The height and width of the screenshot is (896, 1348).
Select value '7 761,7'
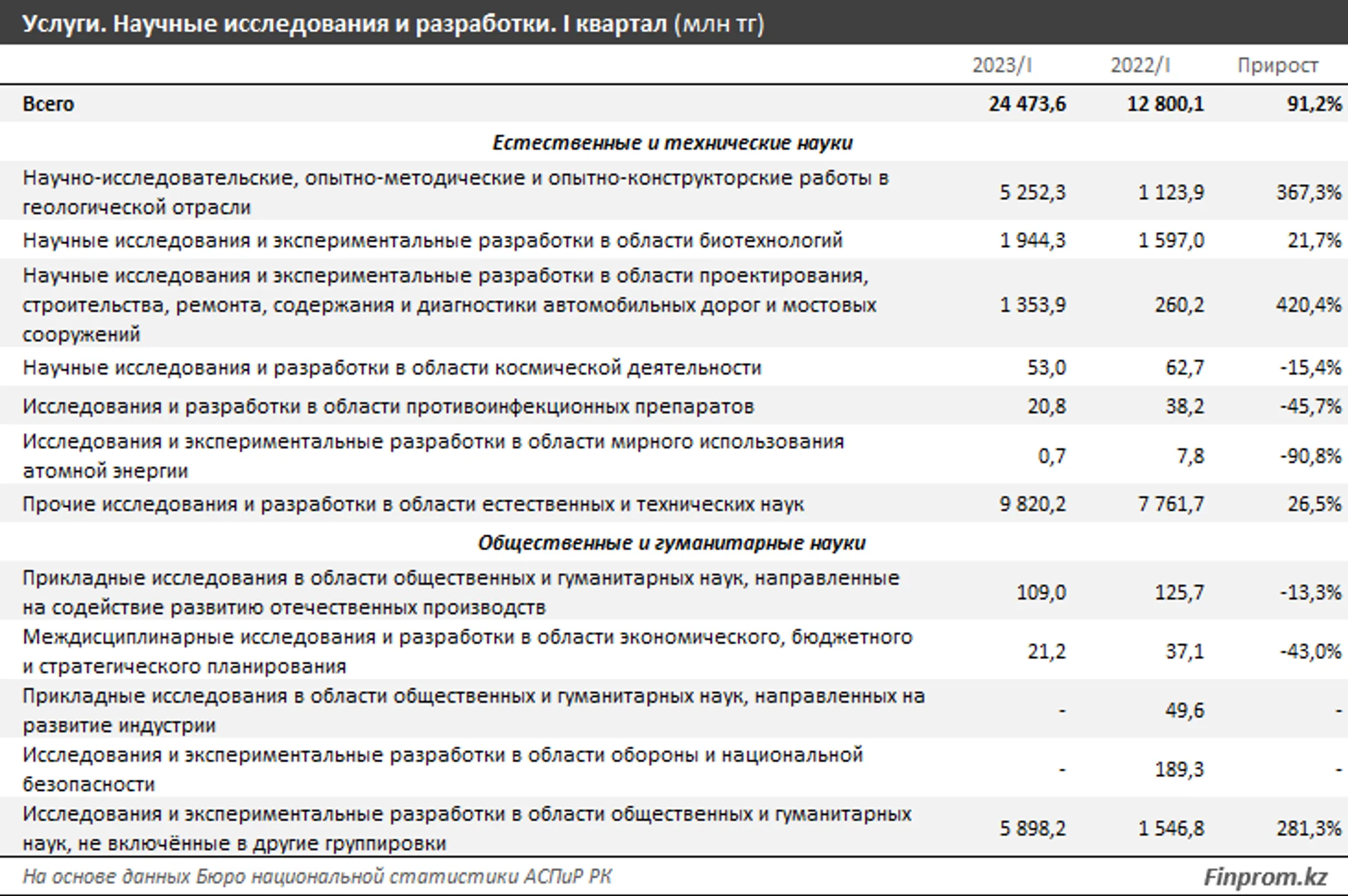(1171, 504)
